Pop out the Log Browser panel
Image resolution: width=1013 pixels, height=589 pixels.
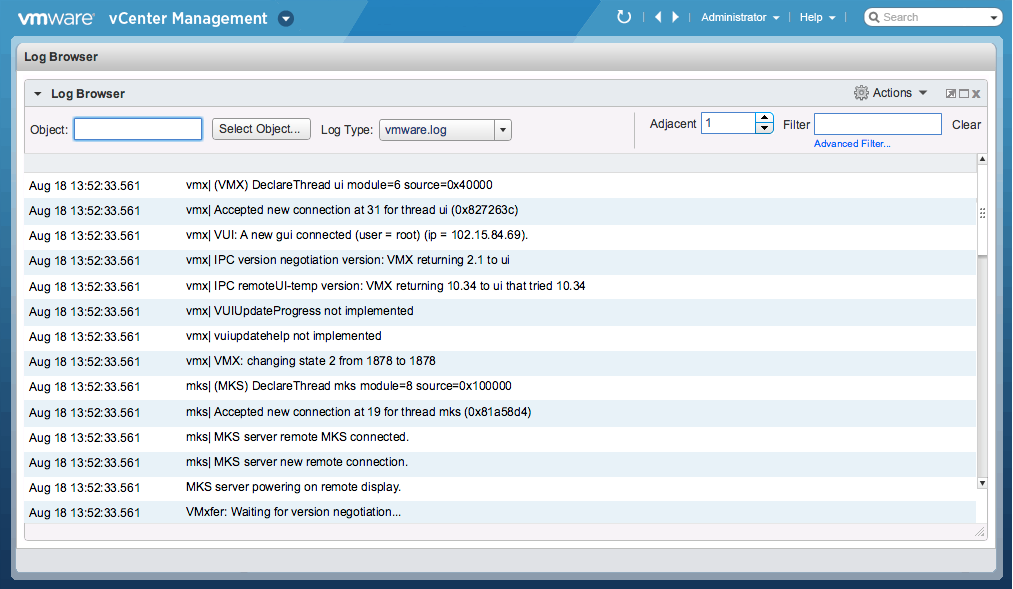coord(951,94)
